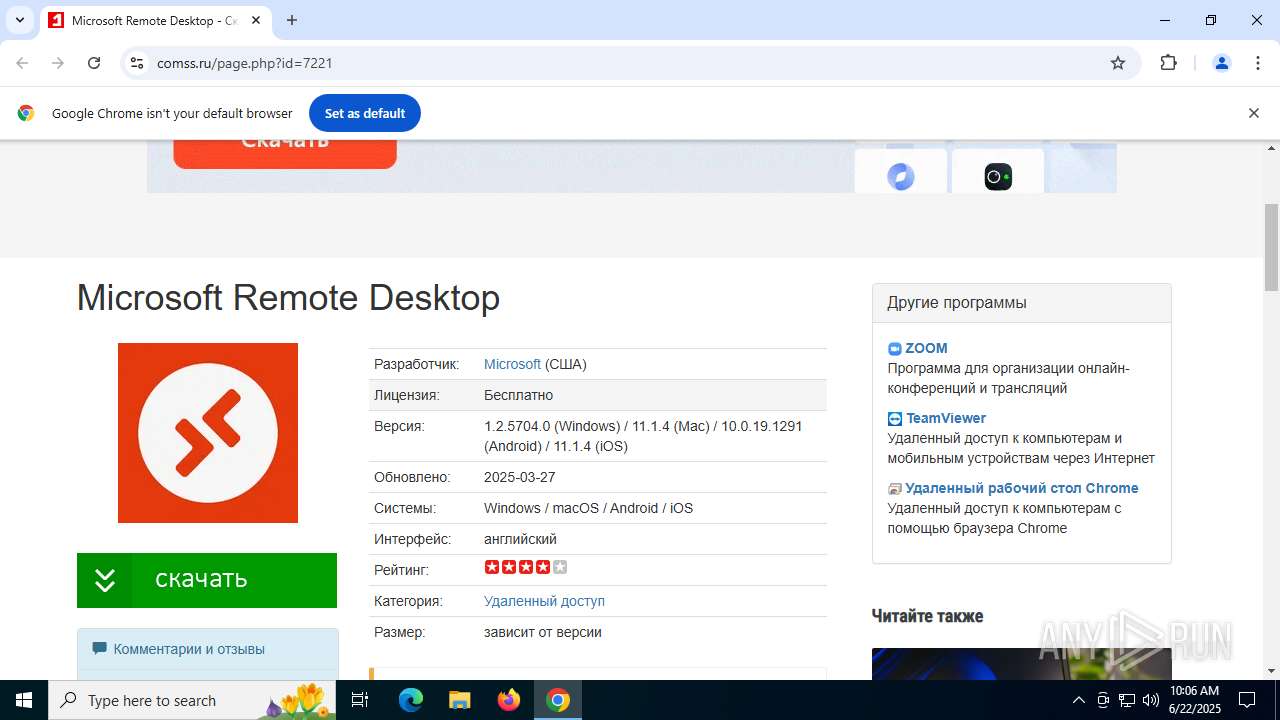Viewport: 1280px width, 720px height.
Task: Click the page vertical scrollbar thumb
Action: pos(1272,247)
